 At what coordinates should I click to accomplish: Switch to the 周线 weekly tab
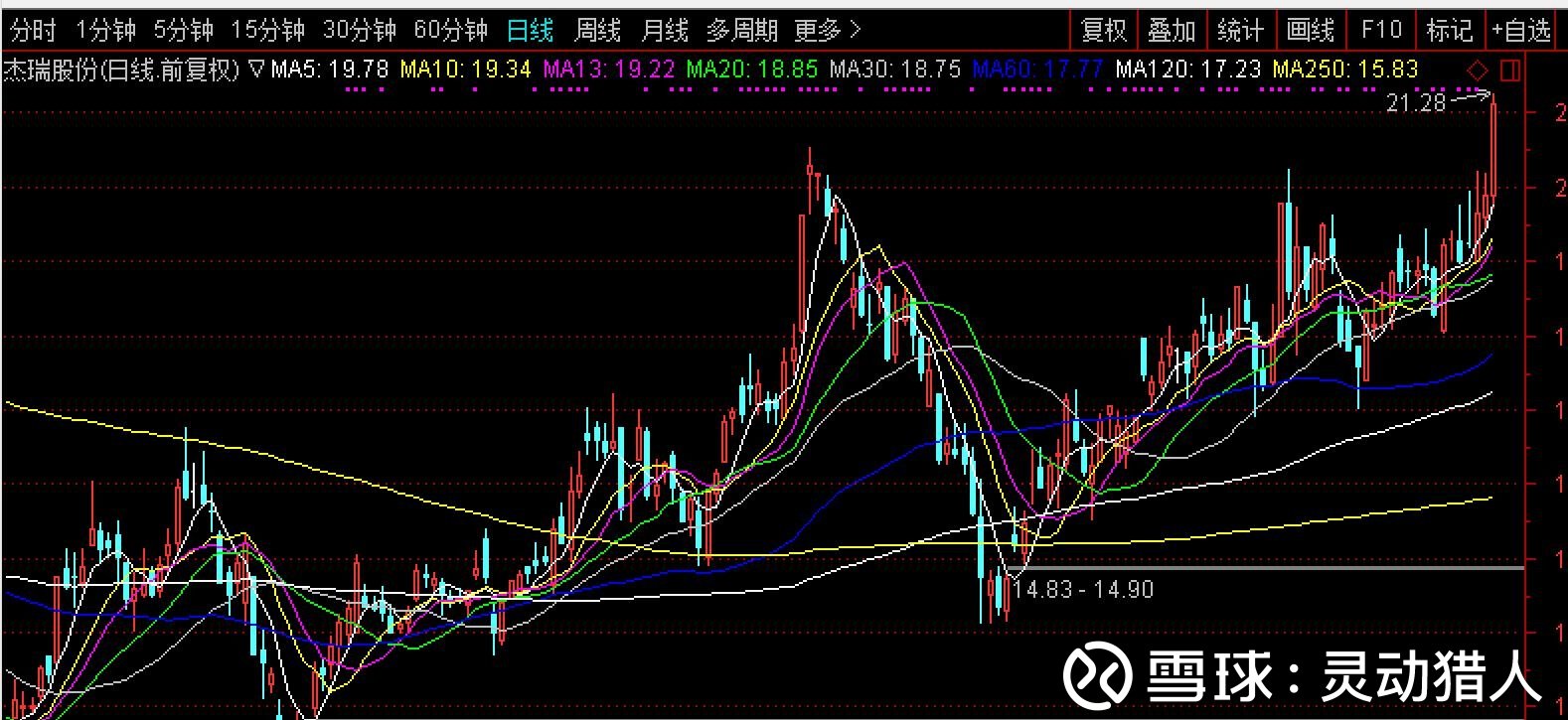point(598,31)
